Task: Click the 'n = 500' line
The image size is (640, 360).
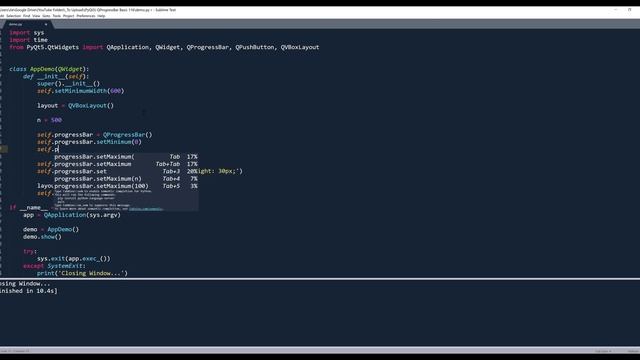Action: pyautogui.click(x=49, y=120)
